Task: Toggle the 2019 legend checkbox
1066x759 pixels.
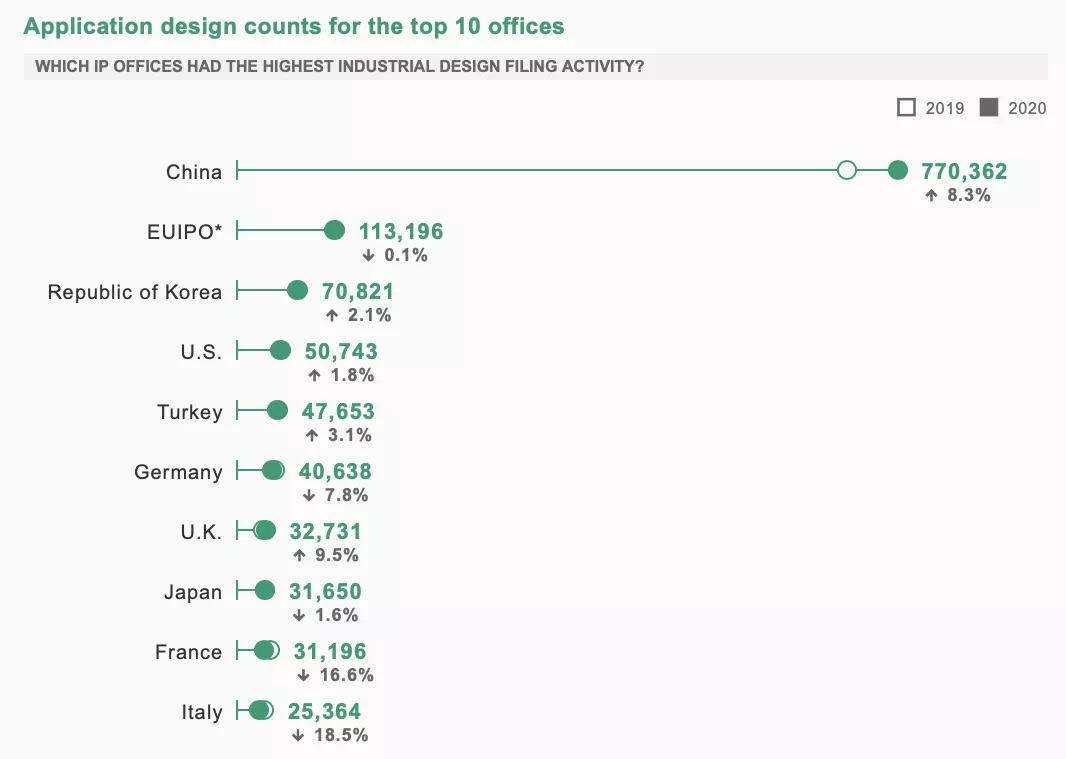Action: [x=906, y=107]
